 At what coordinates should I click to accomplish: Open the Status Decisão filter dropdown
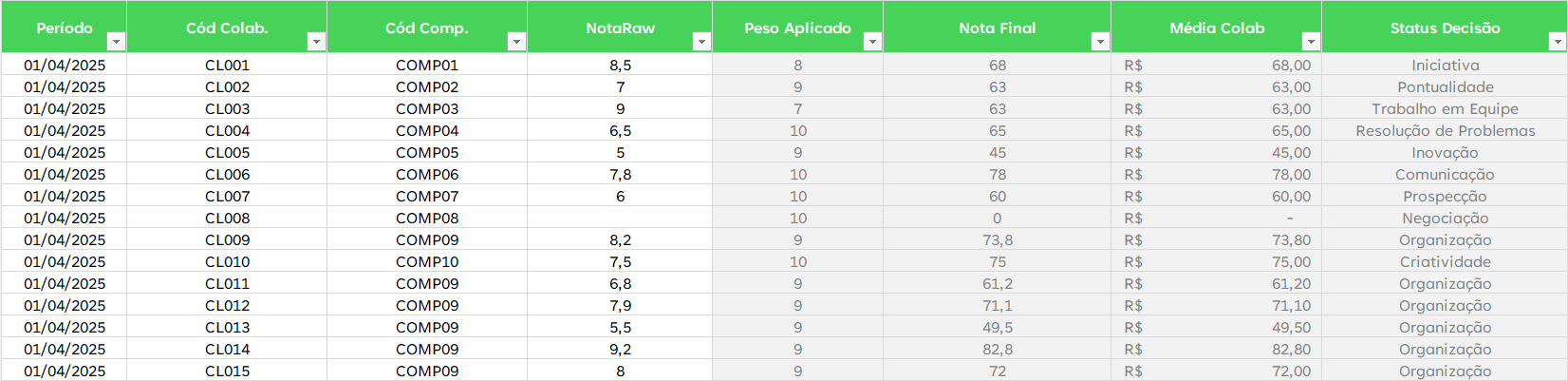pyautogui.click(x=1557, y=42)
